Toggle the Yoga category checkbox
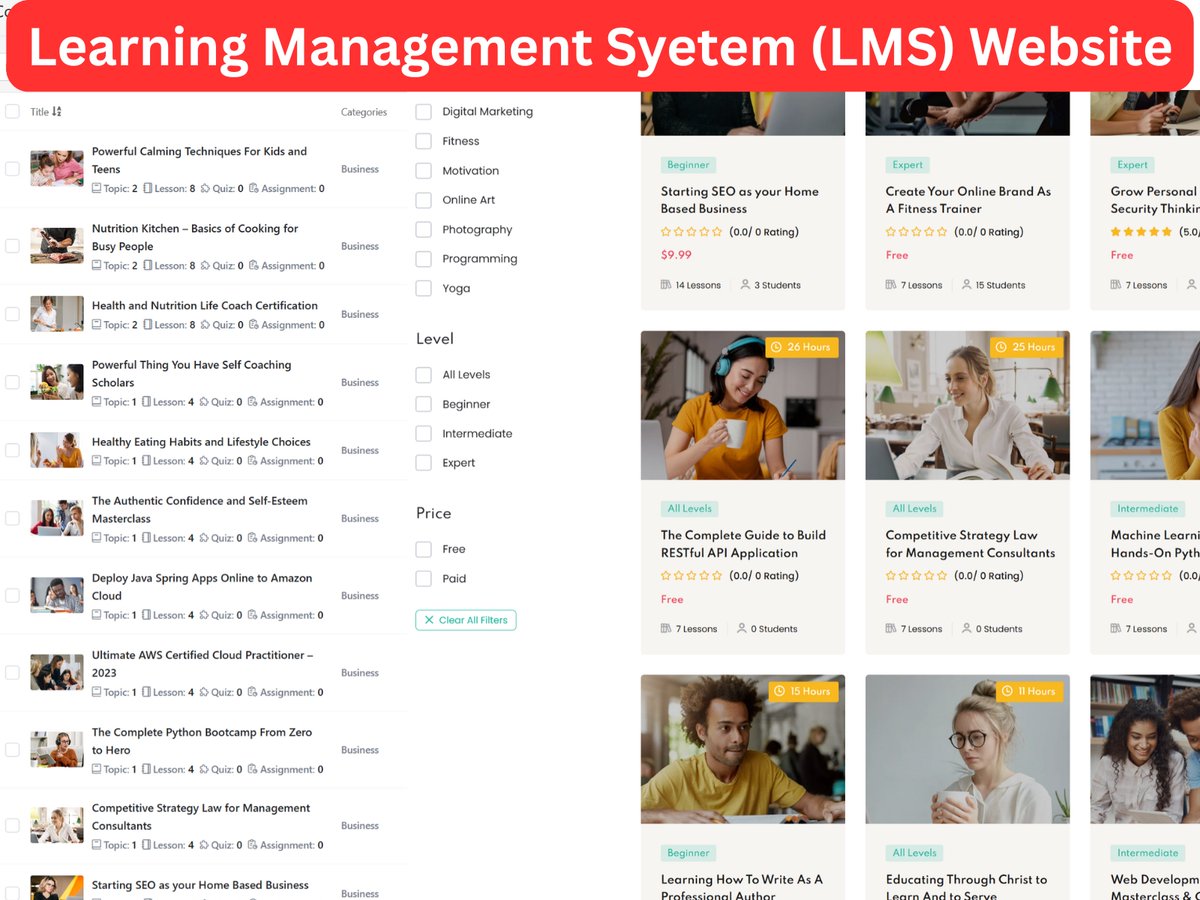This screenshot has width=1200, height=900. tap(424, 288)
